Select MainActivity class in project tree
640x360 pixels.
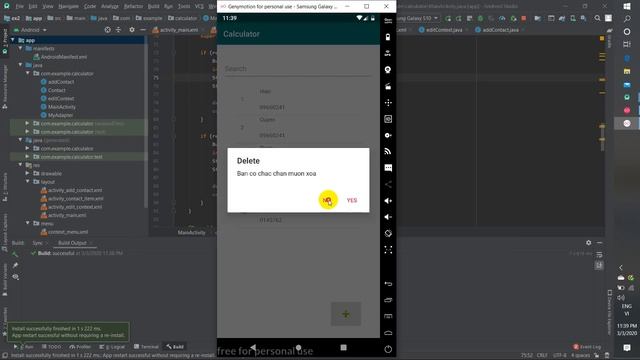click(62, 107)
